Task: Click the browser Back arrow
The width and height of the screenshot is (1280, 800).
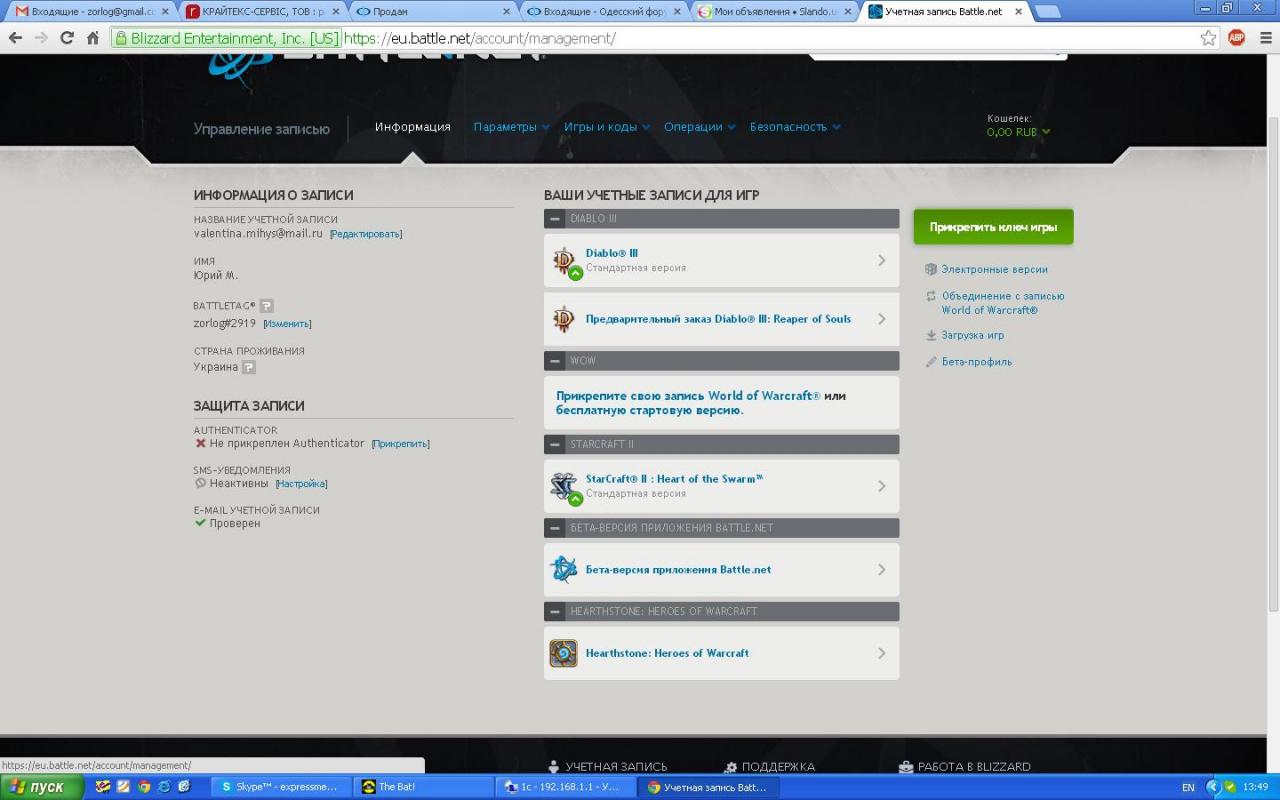Action: 15,38
